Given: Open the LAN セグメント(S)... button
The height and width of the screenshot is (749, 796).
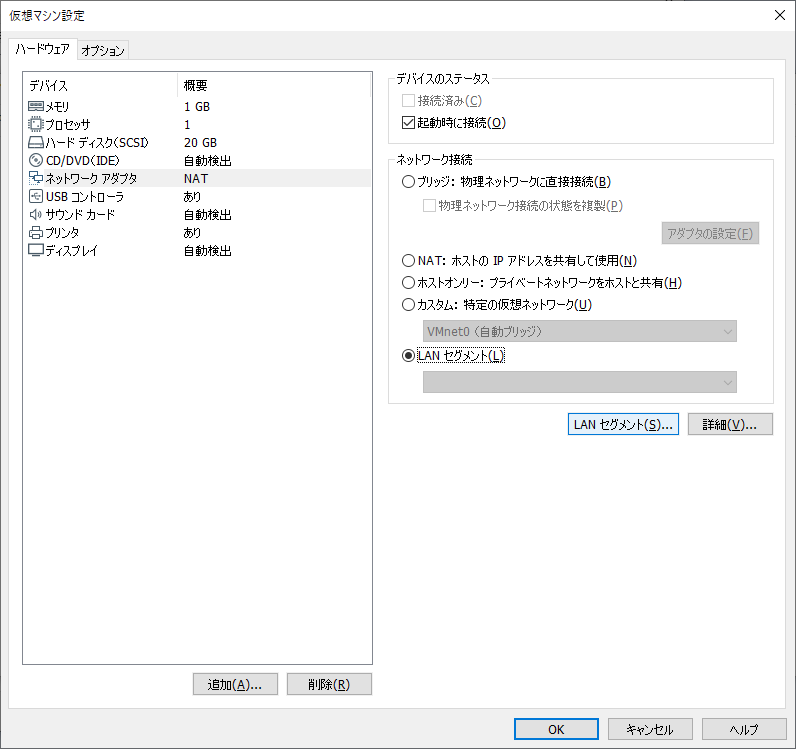Looking at the screenshot, I should coord(623,424).
